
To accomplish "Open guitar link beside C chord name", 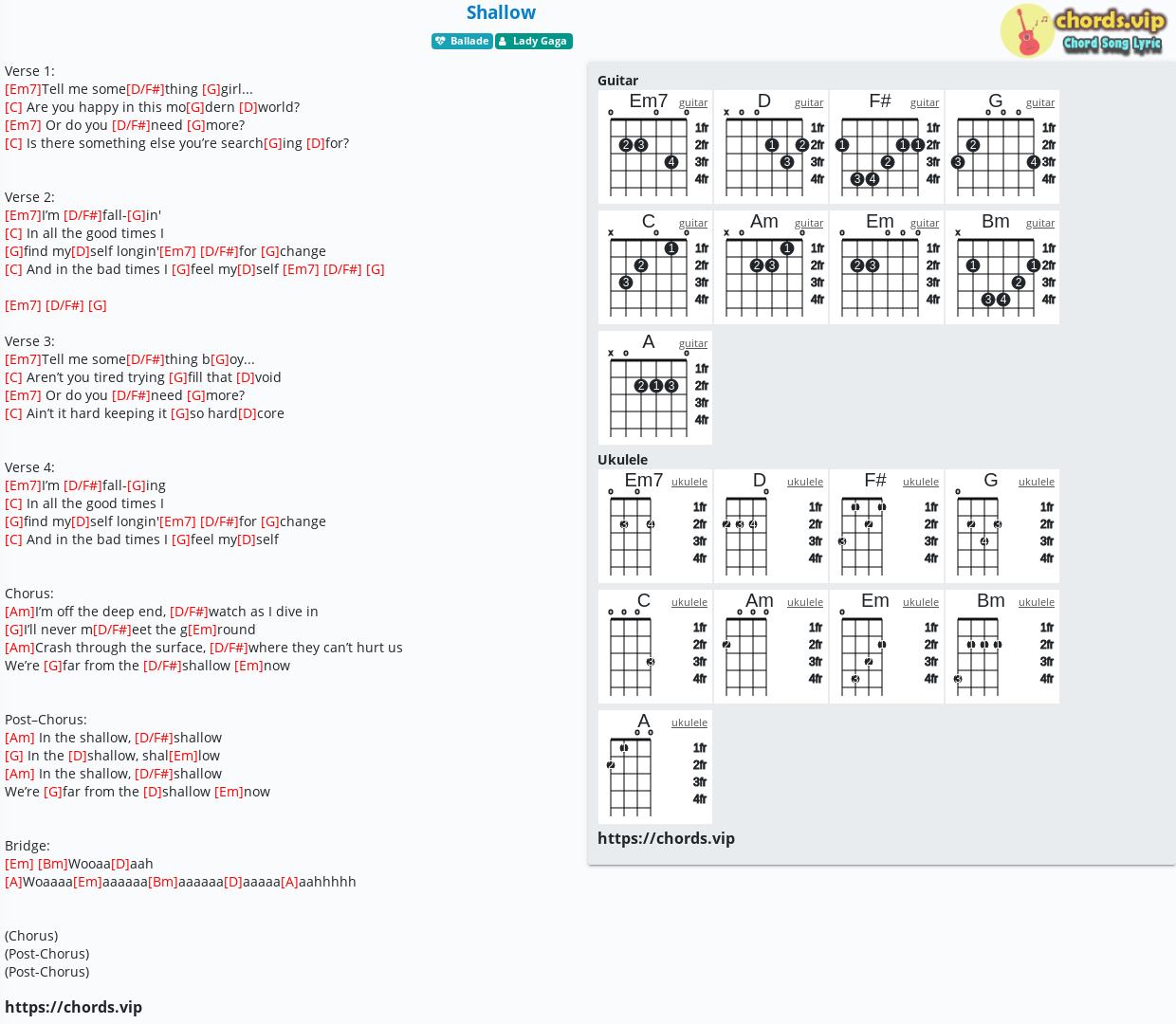I will [x=693, y=223].
